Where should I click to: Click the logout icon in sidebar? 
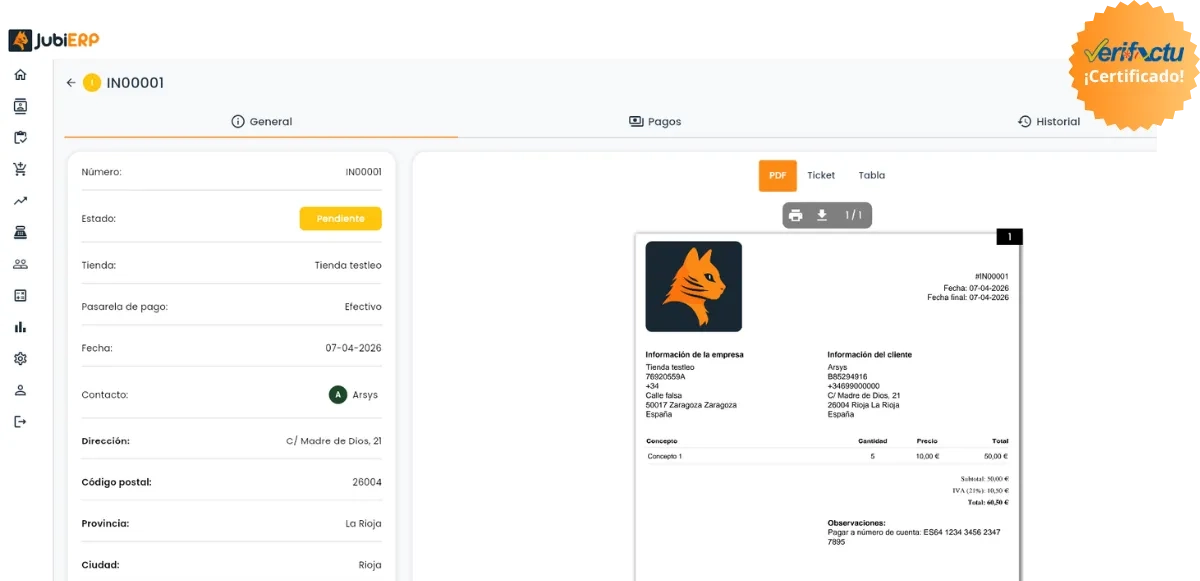coord(20,421)
